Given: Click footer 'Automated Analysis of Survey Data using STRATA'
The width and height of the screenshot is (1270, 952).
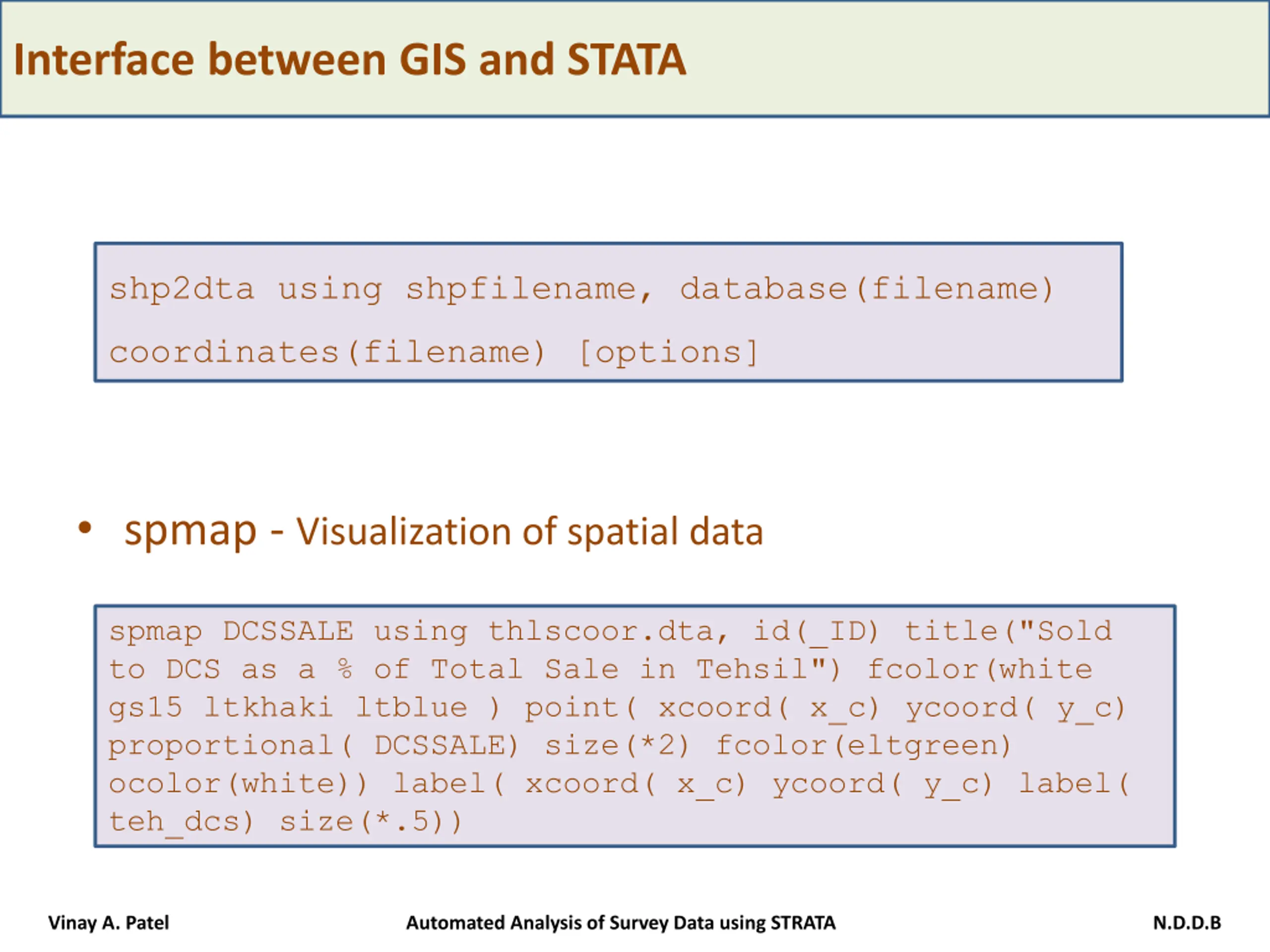Looking at the screenshot, I should 621,923.
